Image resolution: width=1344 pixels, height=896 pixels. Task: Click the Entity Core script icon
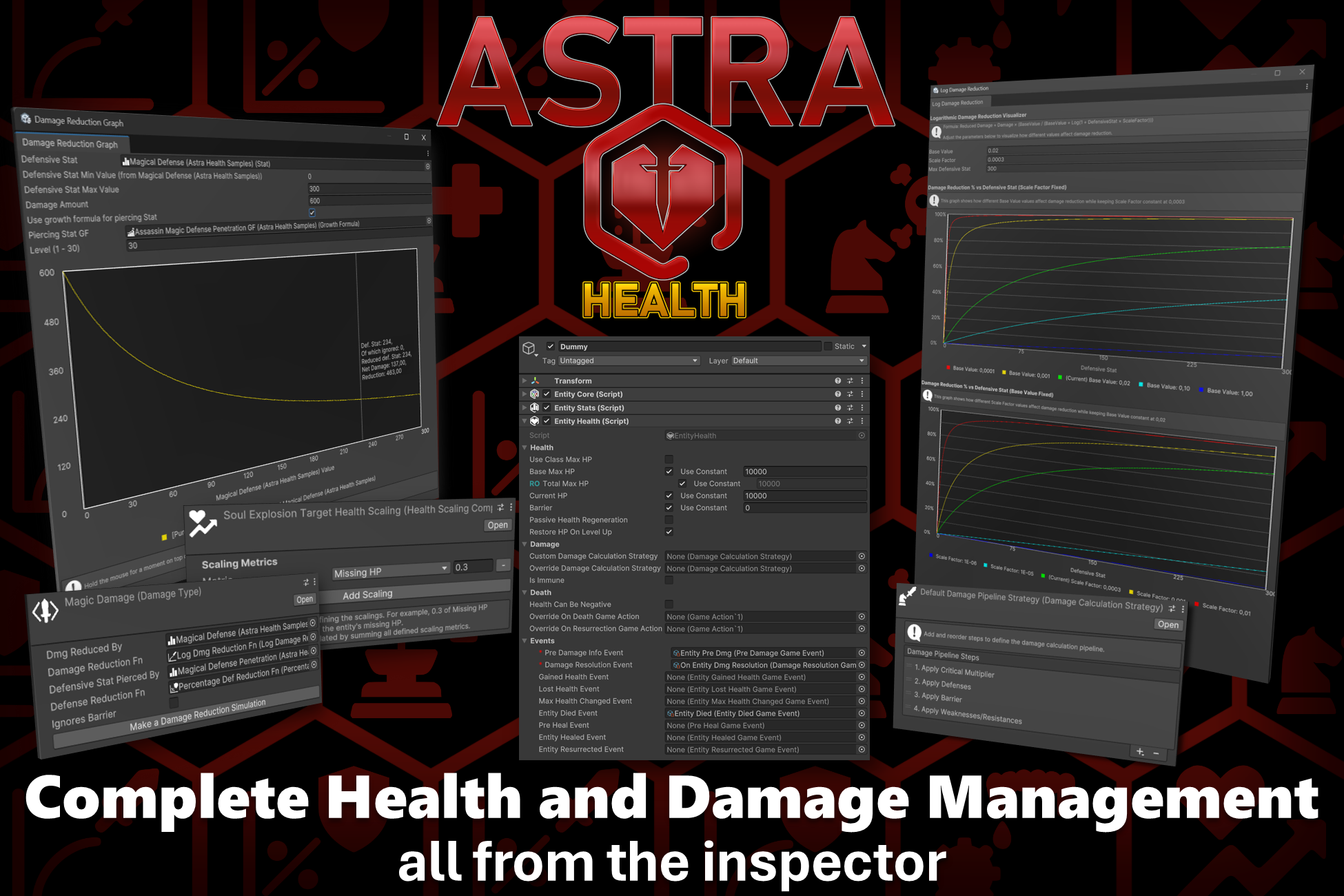pos(535,394)
